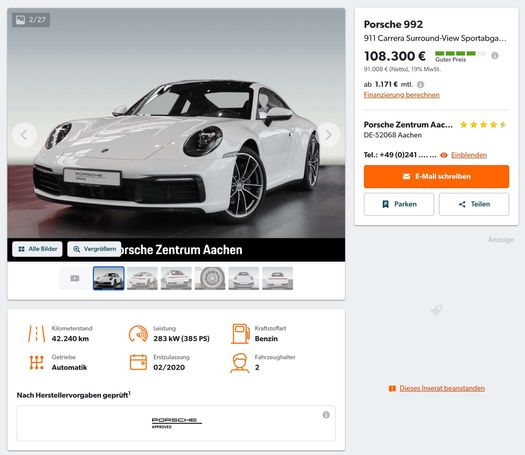
Task: Click the Porsche Approved logo
Action: [x=176, y=423]
